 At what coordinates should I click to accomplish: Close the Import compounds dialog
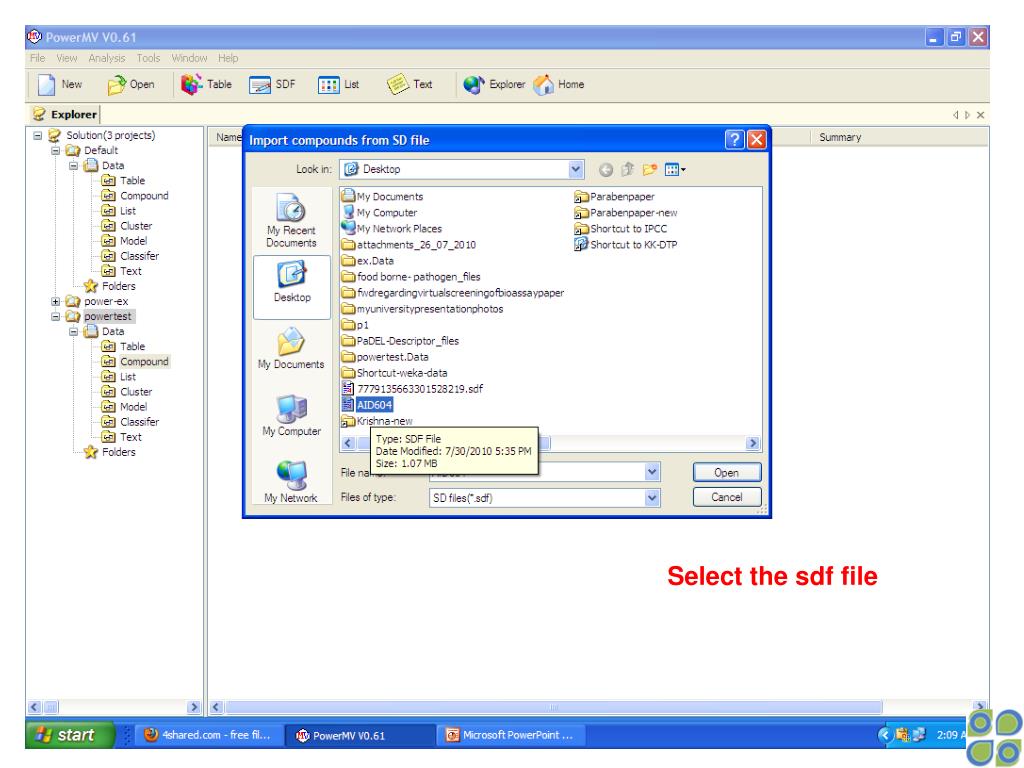[756, 139]
